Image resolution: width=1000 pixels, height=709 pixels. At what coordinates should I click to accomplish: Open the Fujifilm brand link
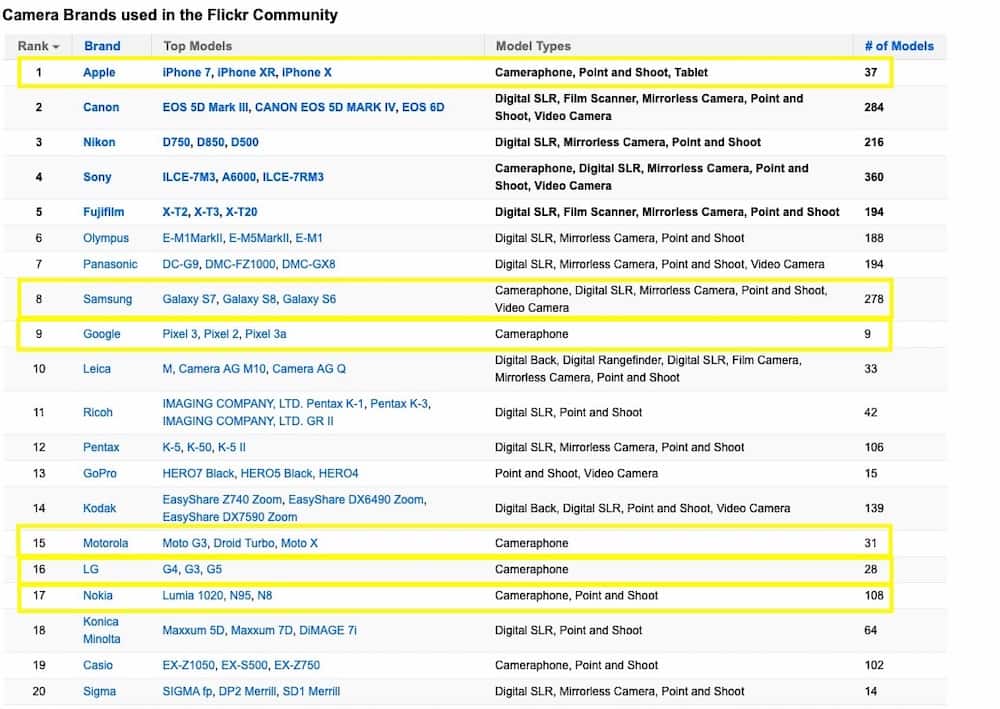[x=103, y=212]
